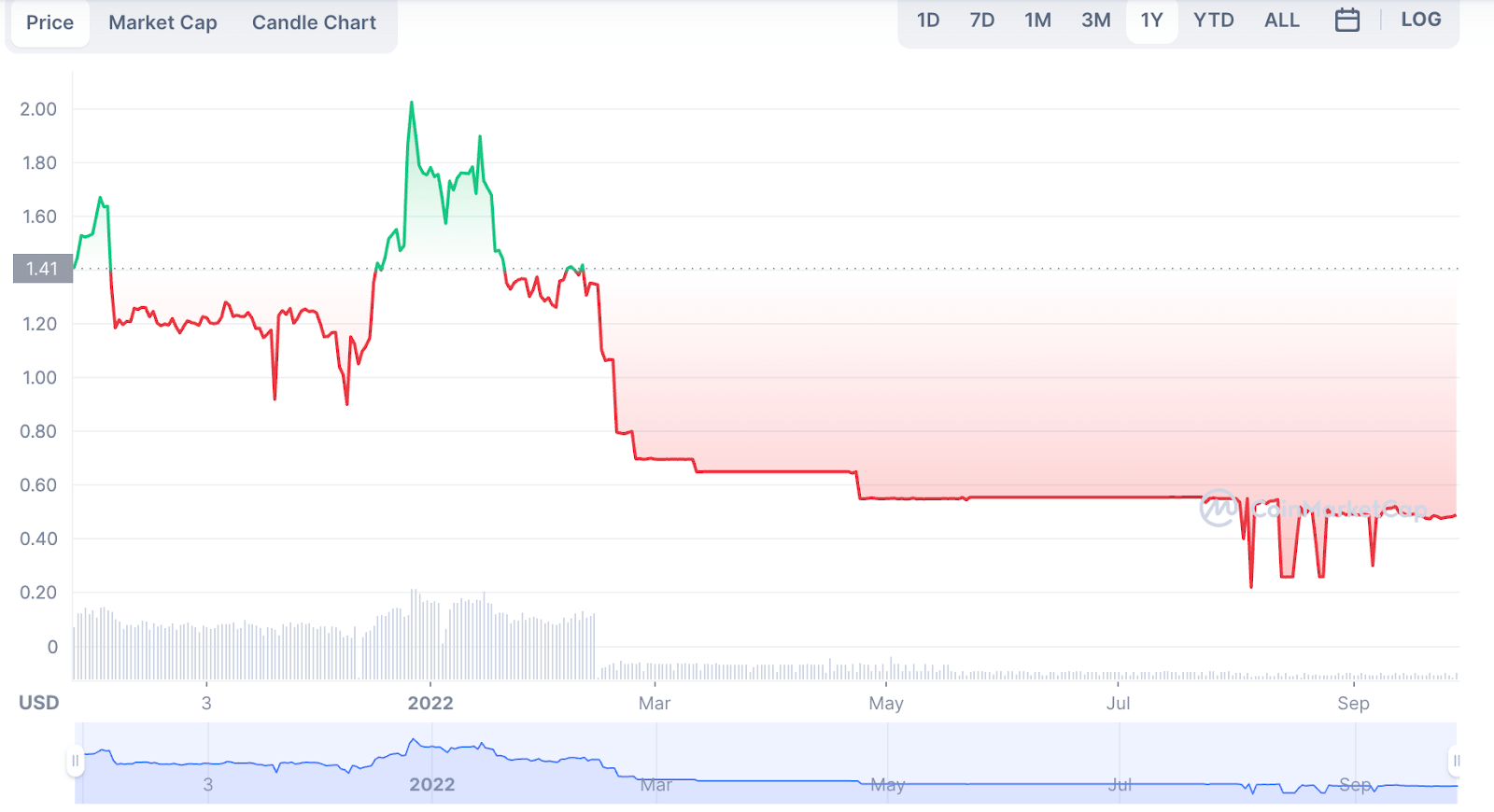
Task: Choose the 3M time range
Action: (1095, 20)
